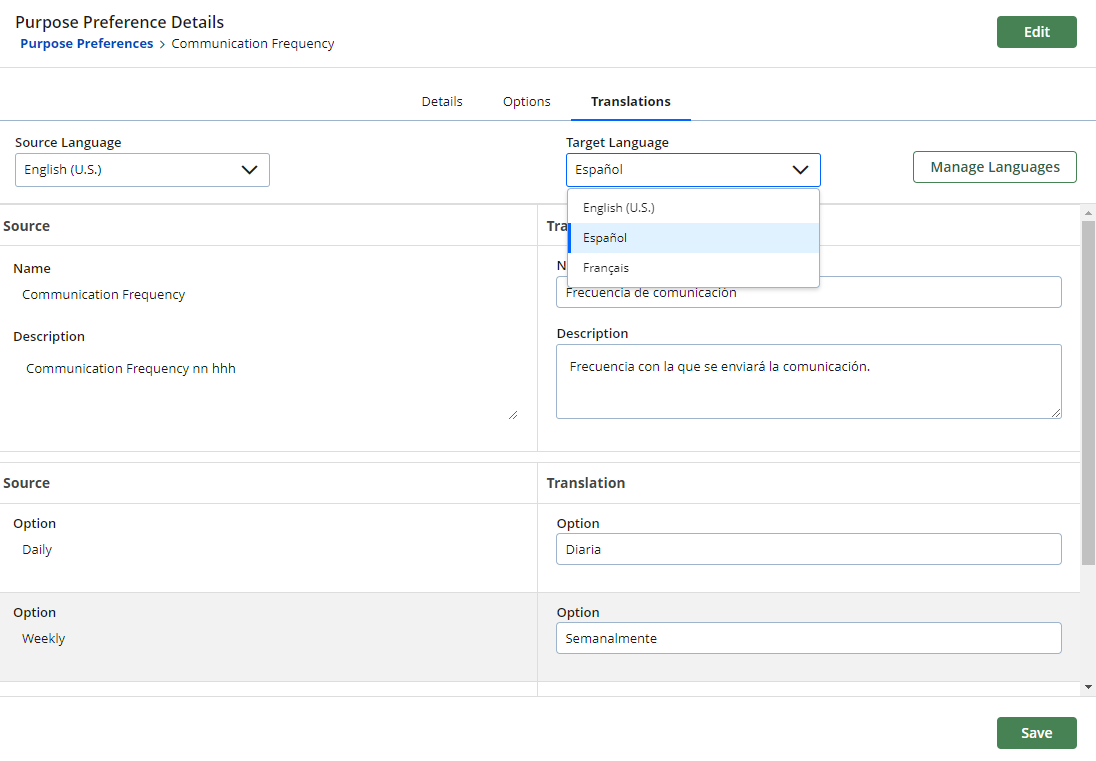Switch to the Options tab

[x=526, y=101]
